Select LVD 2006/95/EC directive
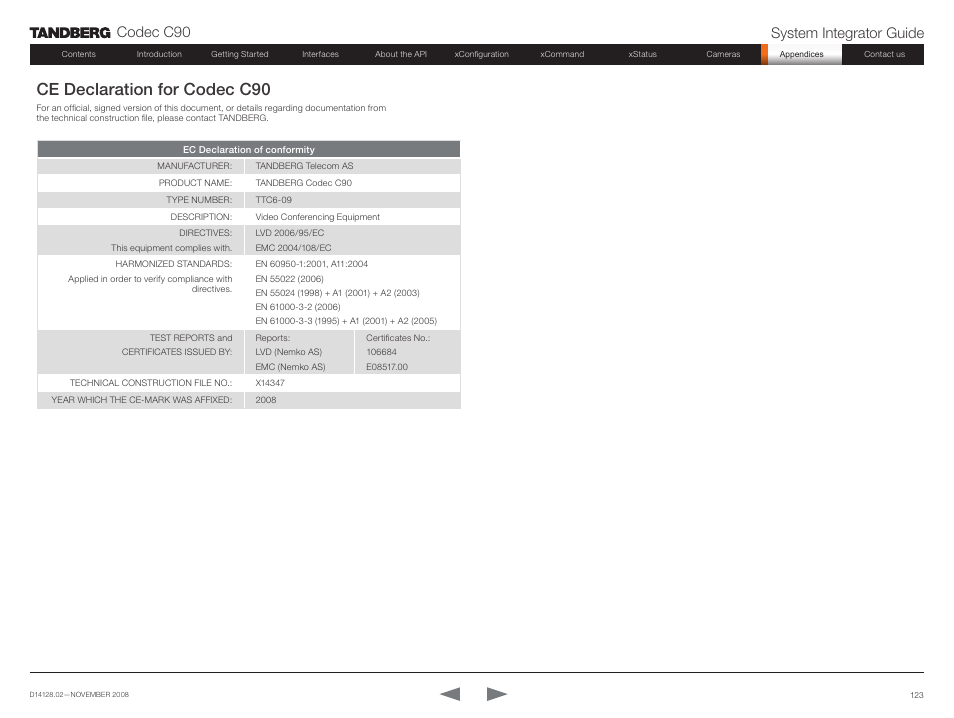This screenshot has height=718, width=954. pyautogui.click(x=290, y=232)
